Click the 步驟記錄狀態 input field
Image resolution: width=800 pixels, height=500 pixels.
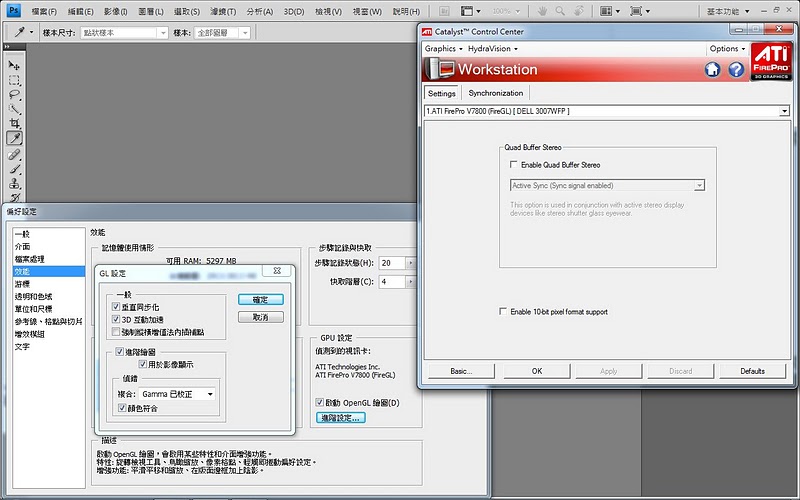pyautogui.click(x=392, y=263)
